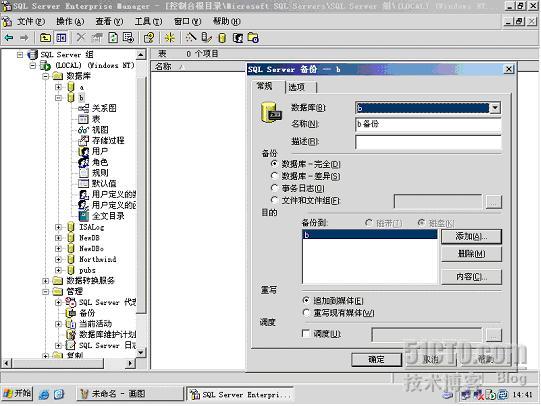
Task: Click the tree scrollbar up arrow
Action: tap(141, 55)
